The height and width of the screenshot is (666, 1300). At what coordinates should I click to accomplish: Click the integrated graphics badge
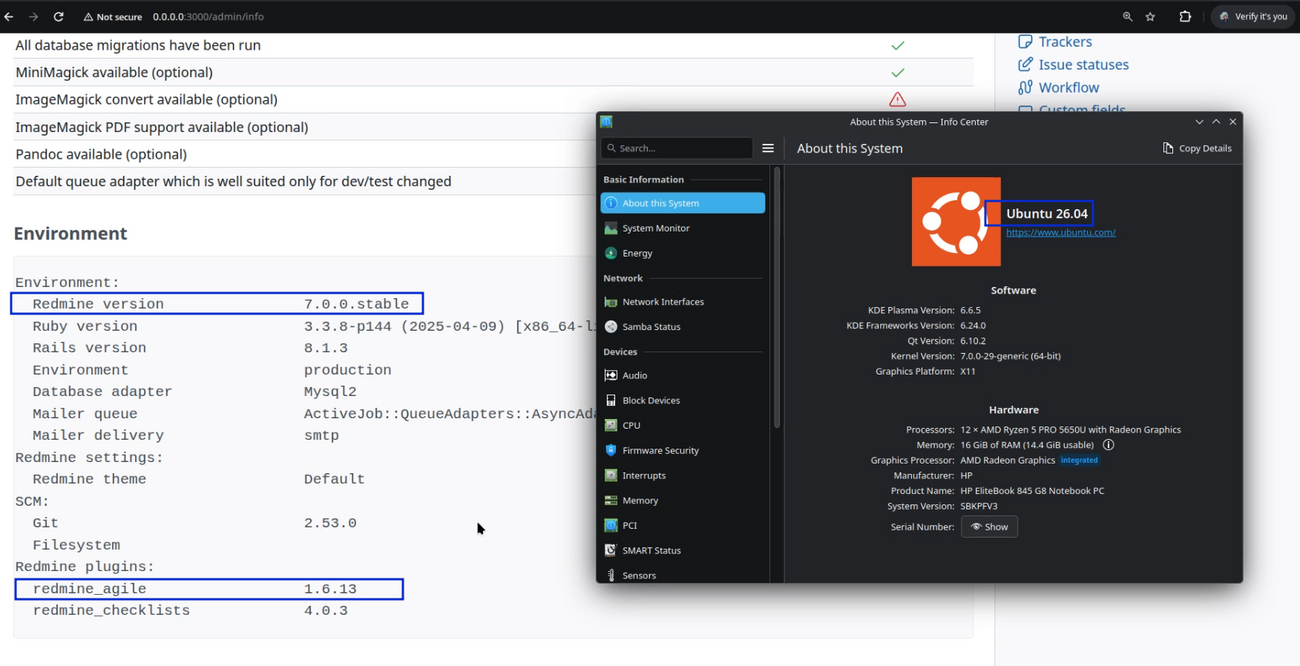(x=1079, y=460)
